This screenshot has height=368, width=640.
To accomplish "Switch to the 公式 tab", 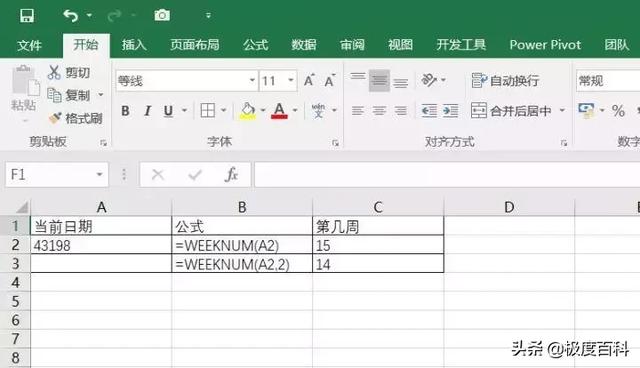I will click(x=256, y=44).
